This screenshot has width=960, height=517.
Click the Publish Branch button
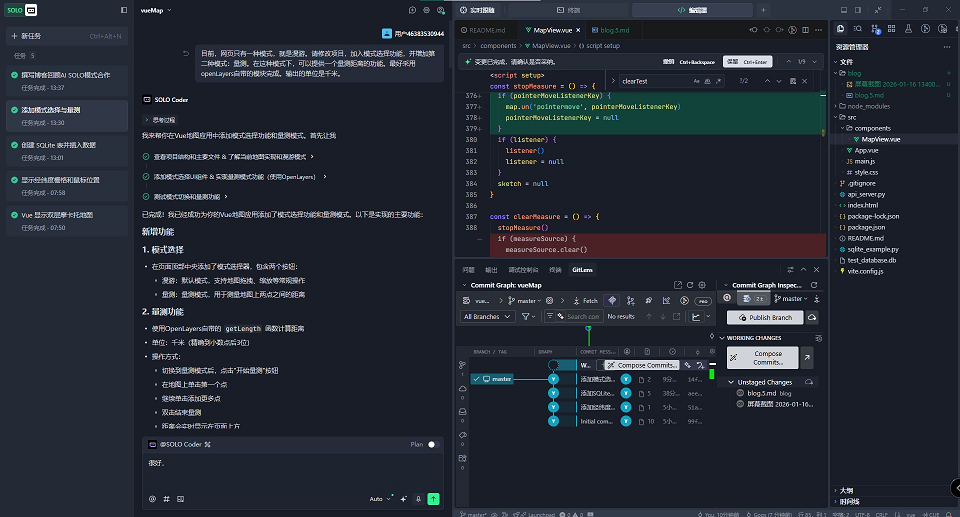[765, 317]
